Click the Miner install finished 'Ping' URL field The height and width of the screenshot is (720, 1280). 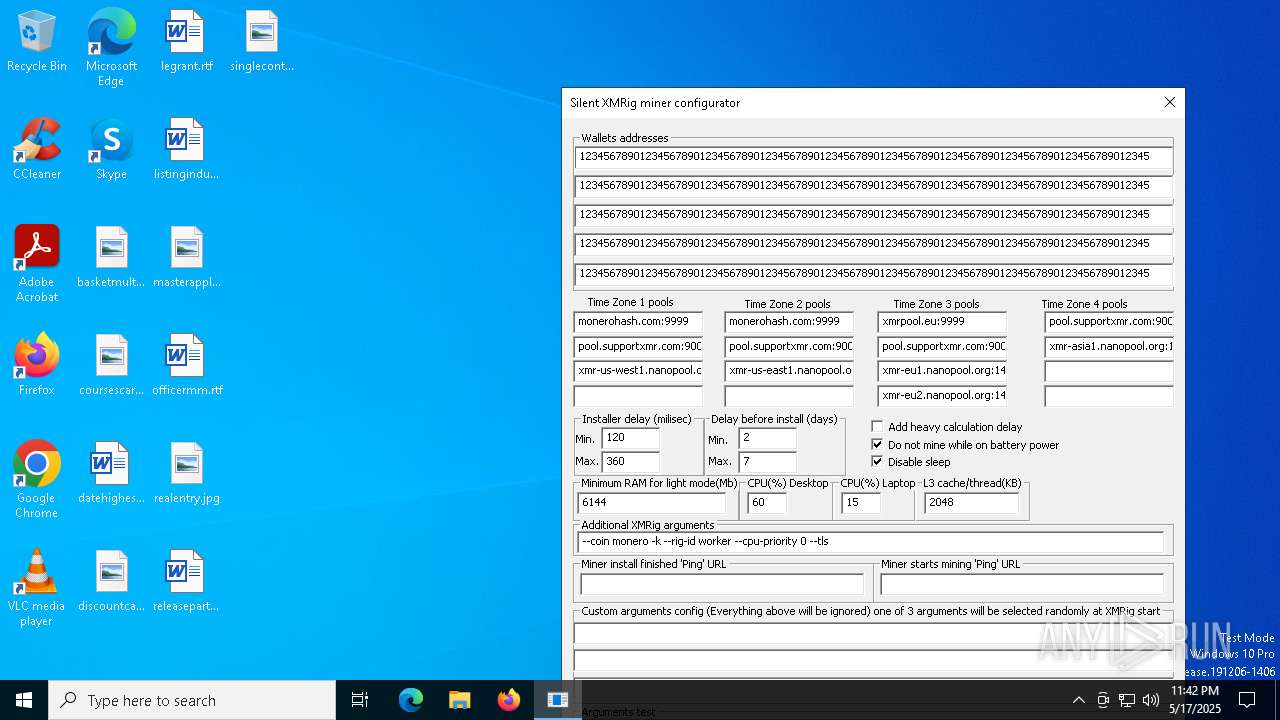tap(722, 584)
